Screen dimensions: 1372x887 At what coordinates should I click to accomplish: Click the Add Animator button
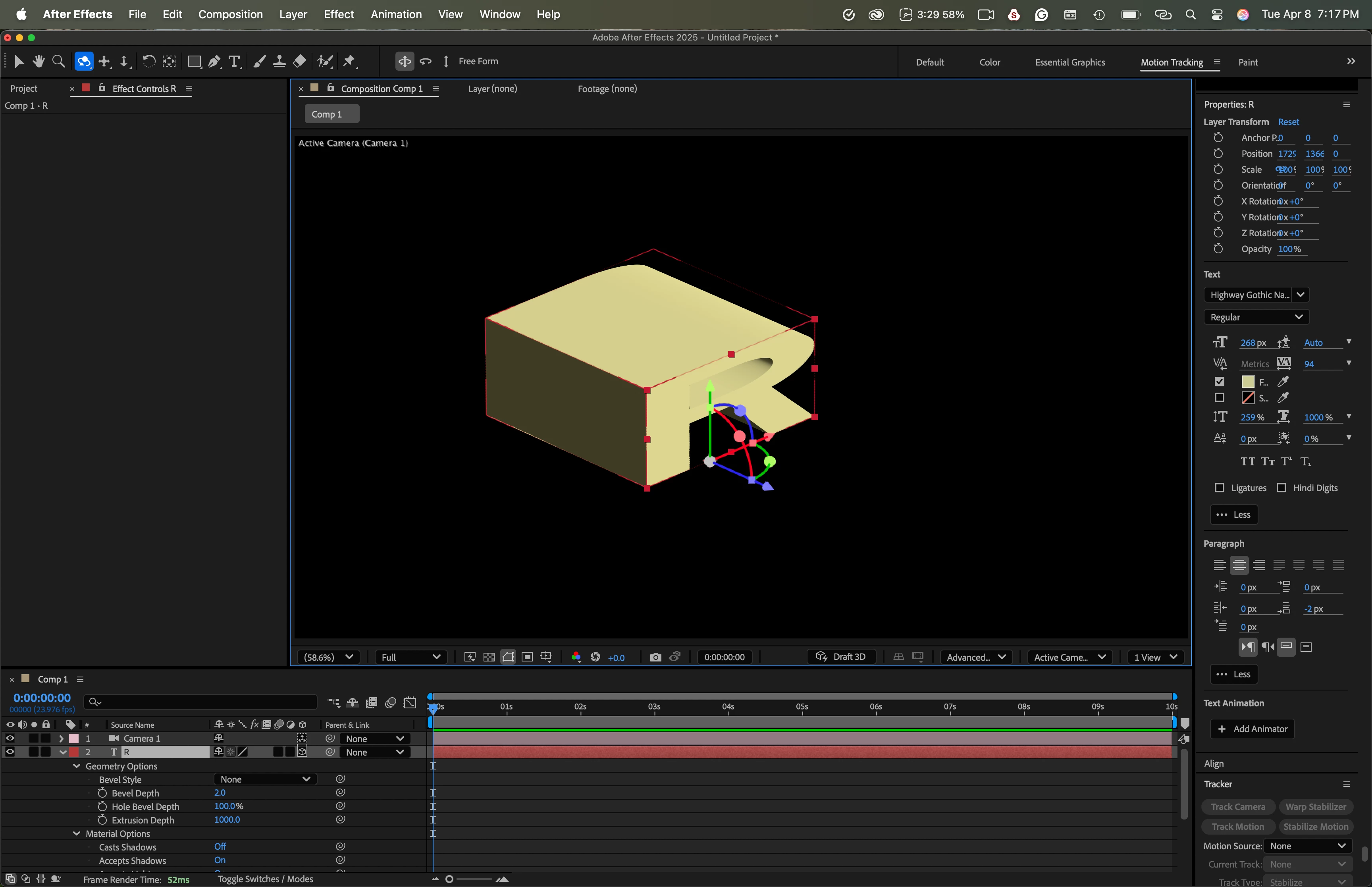tap(1252, 729)
